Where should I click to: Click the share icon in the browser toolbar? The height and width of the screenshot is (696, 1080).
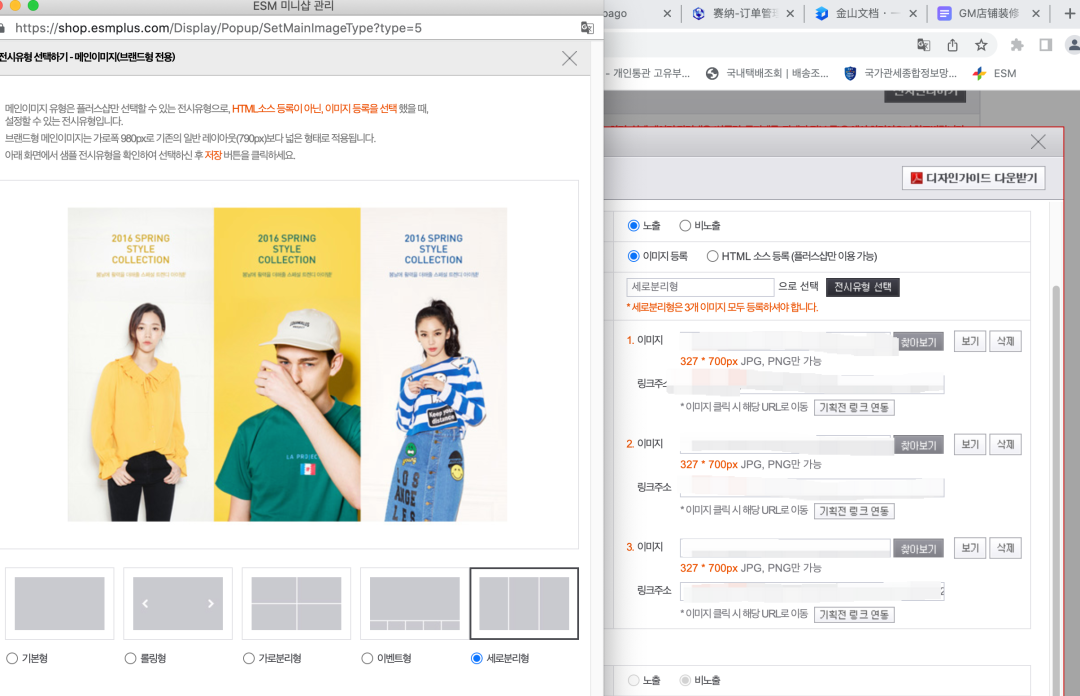(x=951, y=45)
